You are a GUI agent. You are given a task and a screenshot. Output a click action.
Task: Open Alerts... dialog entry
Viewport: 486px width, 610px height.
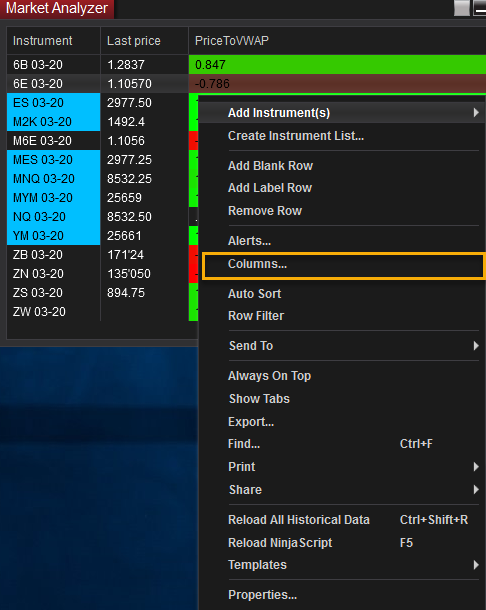click(x=249, y=241)
